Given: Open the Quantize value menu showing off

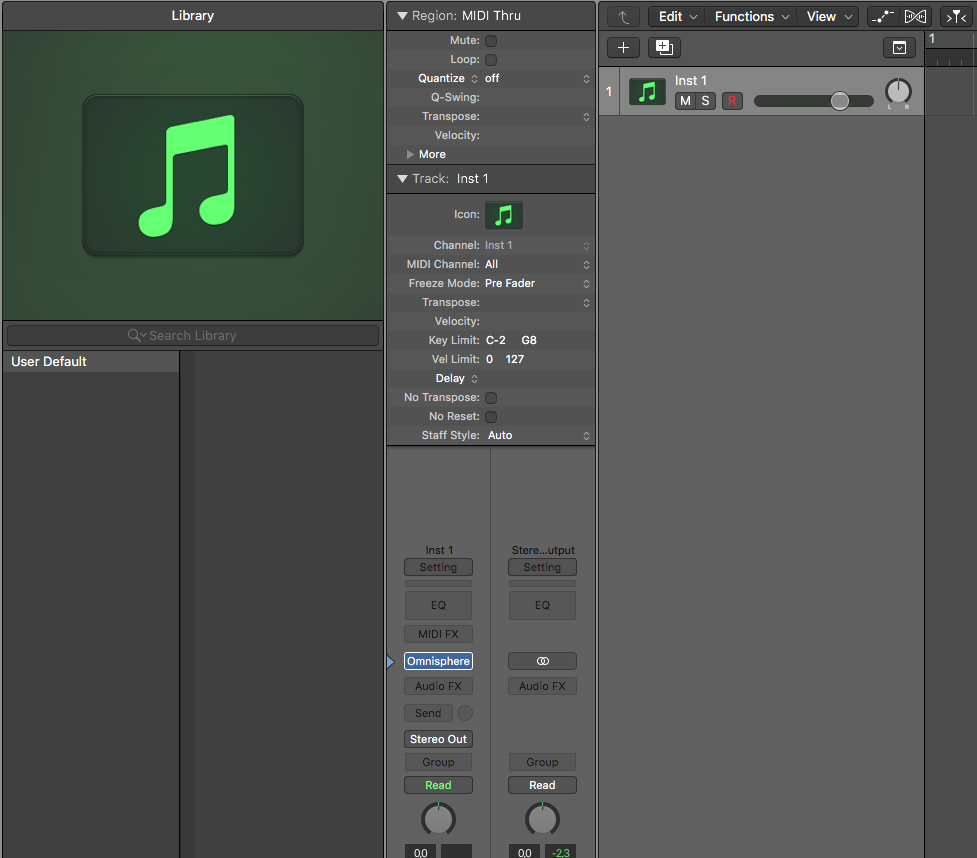Looking at the screenshot, I should point(537,79).
